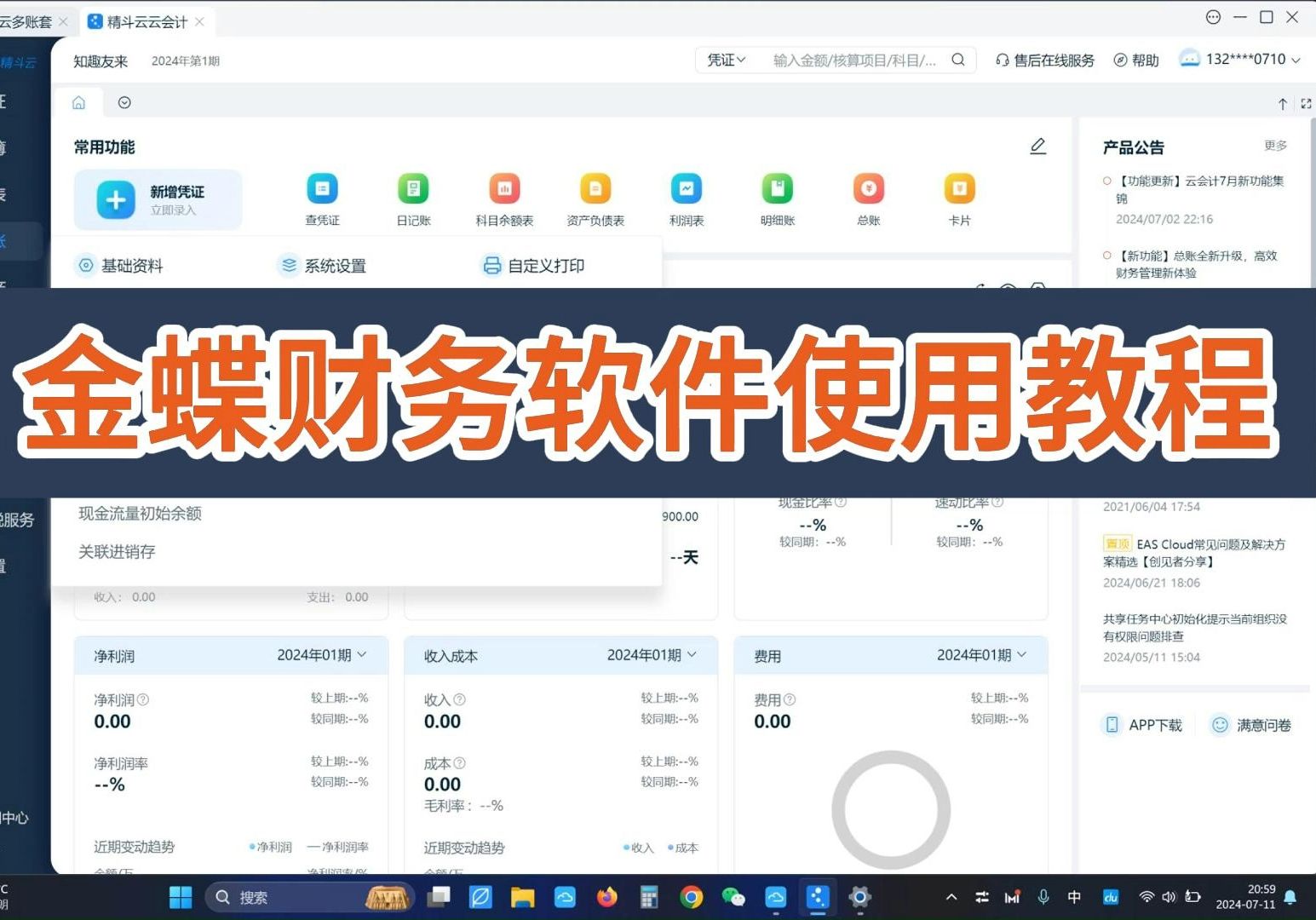Viewport: 1316px width, 920px height.
Task: Open the 日记账 shortcut icon
Action: point(414,188)
